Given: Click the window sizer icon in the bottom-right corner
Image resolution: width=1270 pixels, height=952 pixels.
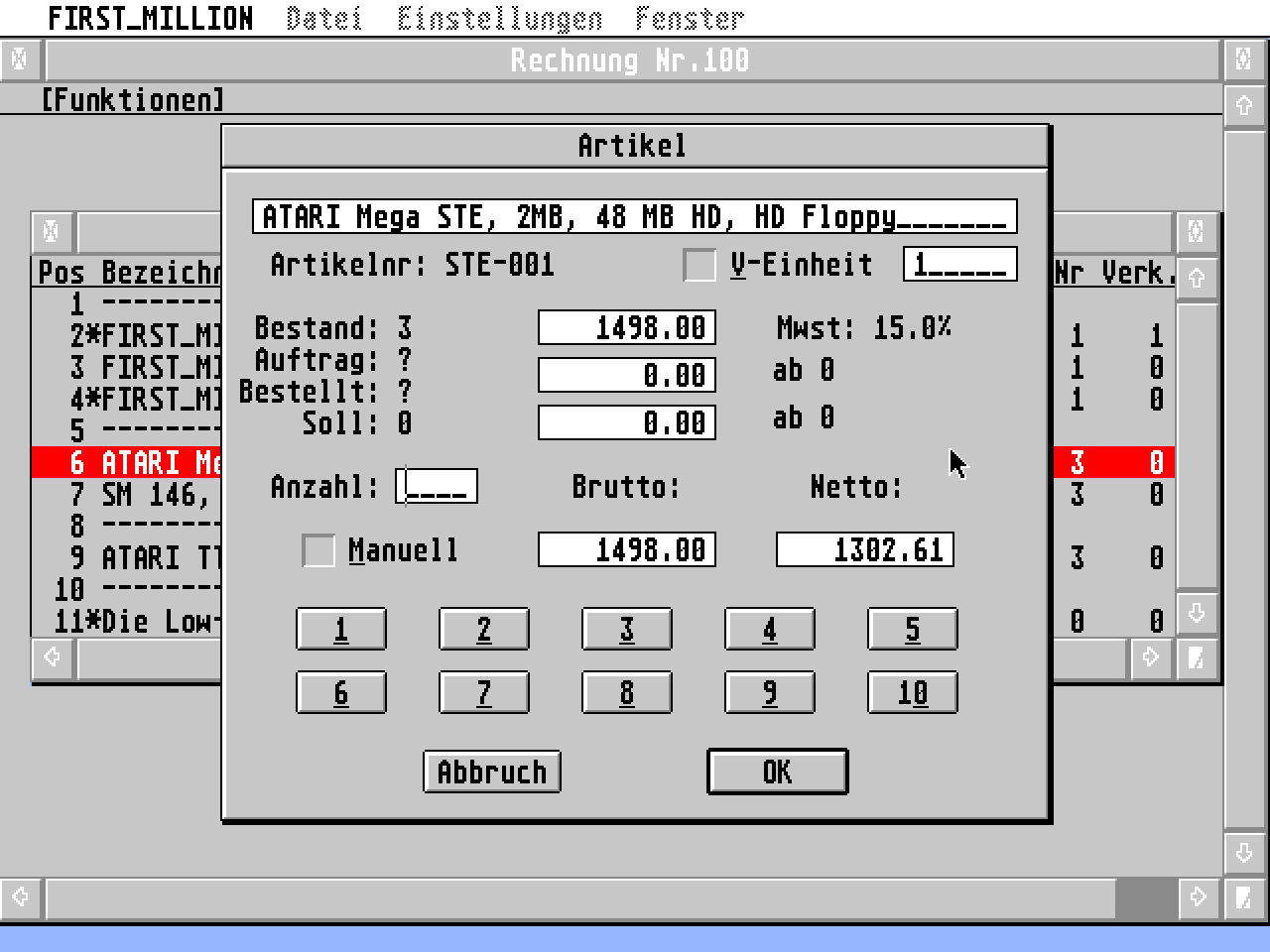Looking at the screenshot, I should coord(1243,897).
